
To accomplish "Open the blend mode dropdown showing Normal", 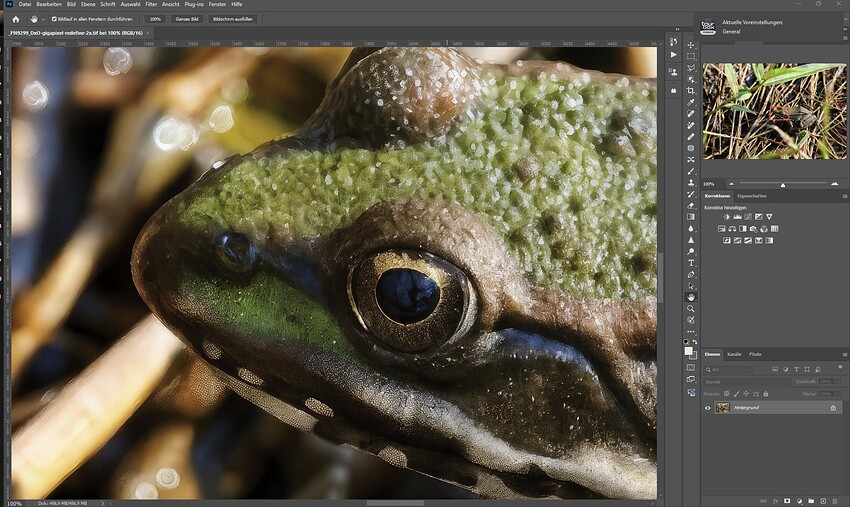I will pos(747,382).
